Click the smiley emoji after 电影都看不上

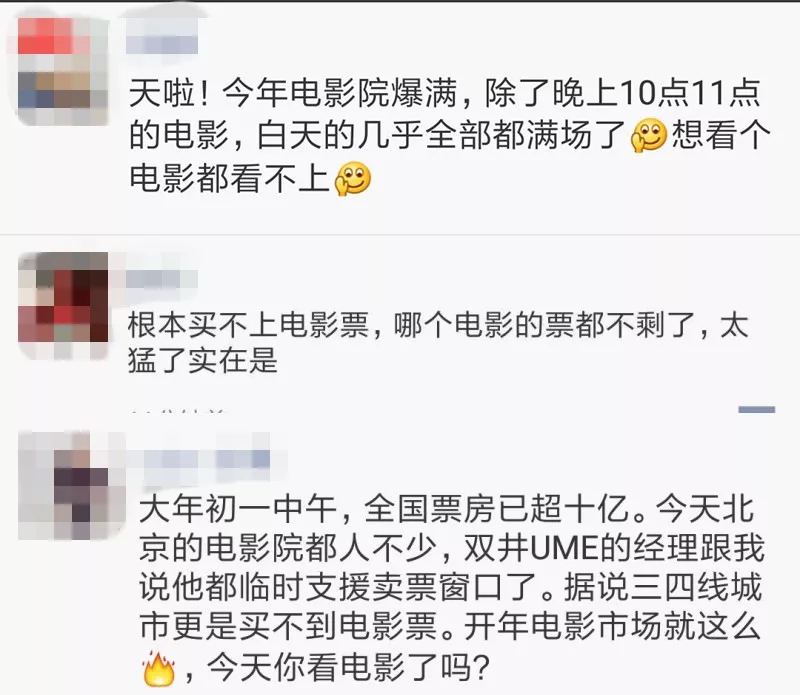pos(353,179)
